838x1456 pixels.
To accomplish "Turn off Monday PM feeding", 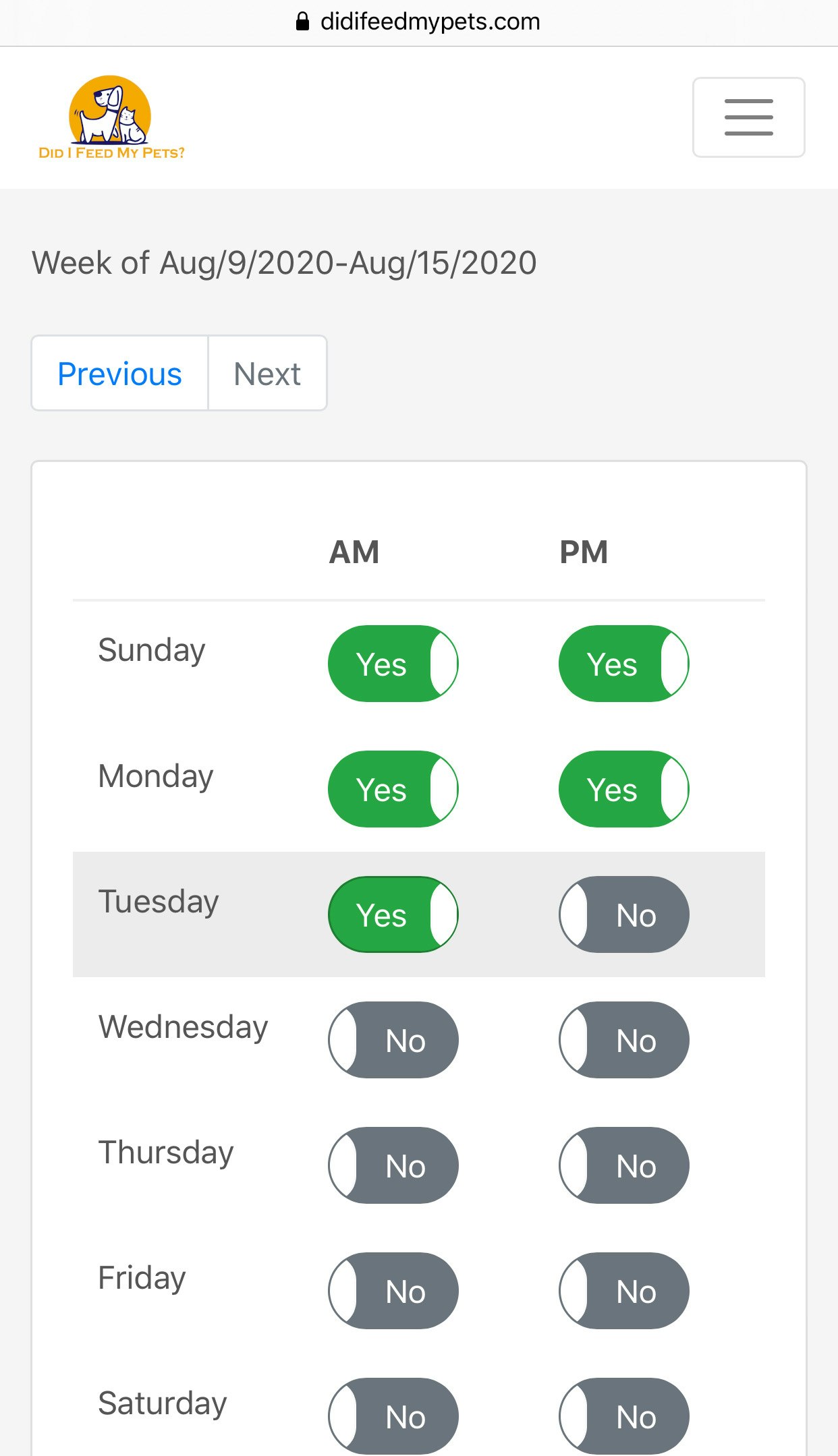I will [623, 789].
